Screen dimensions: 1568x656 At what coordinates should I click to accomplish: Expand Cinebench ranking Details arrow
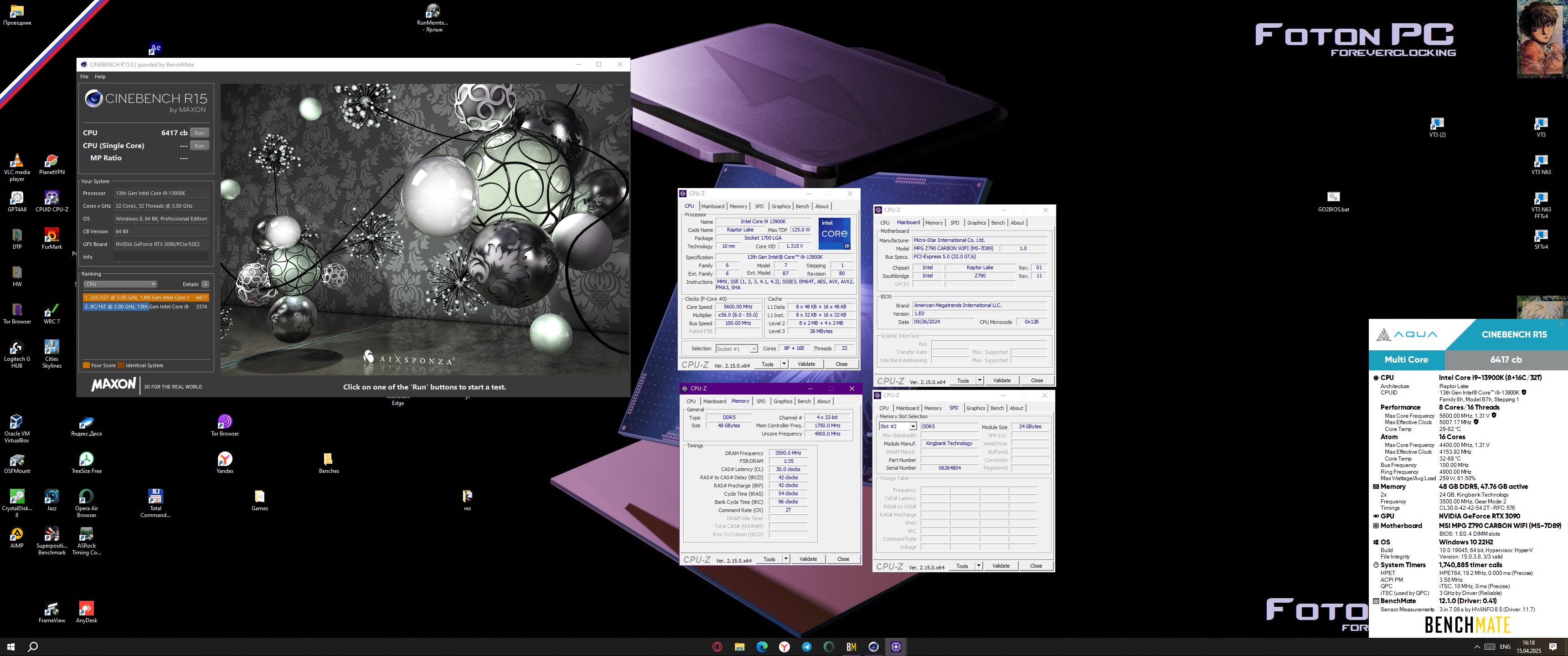[206, 284]
